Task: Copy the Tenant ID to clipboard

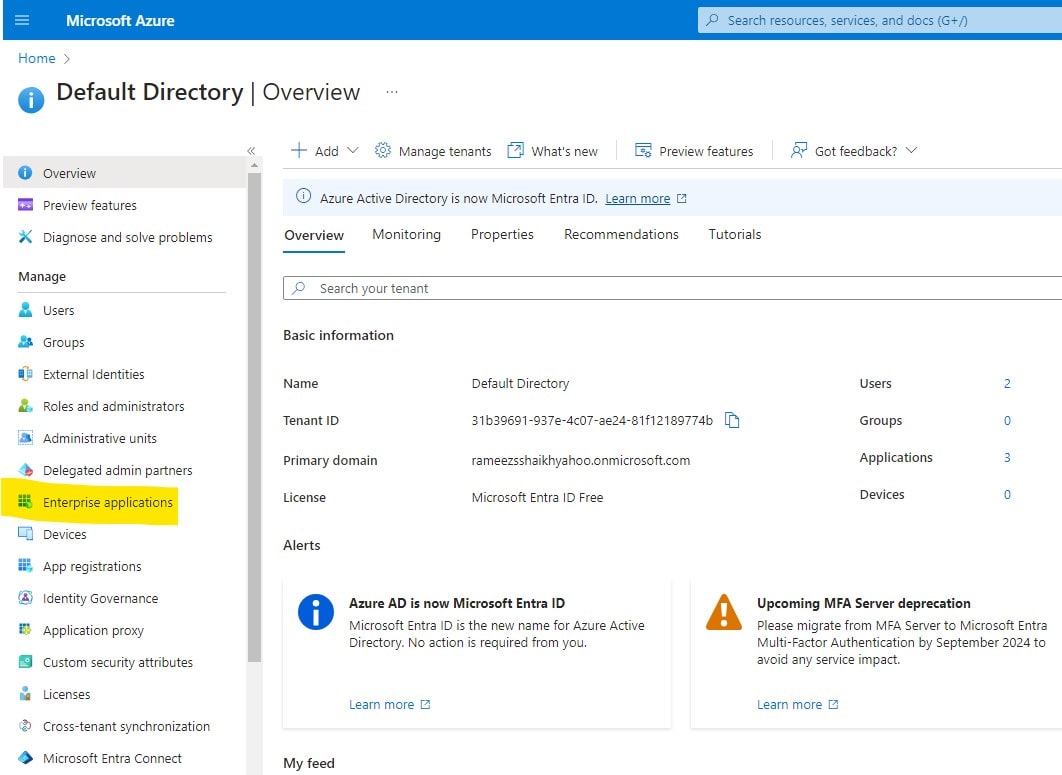Action: click(732, 420)
